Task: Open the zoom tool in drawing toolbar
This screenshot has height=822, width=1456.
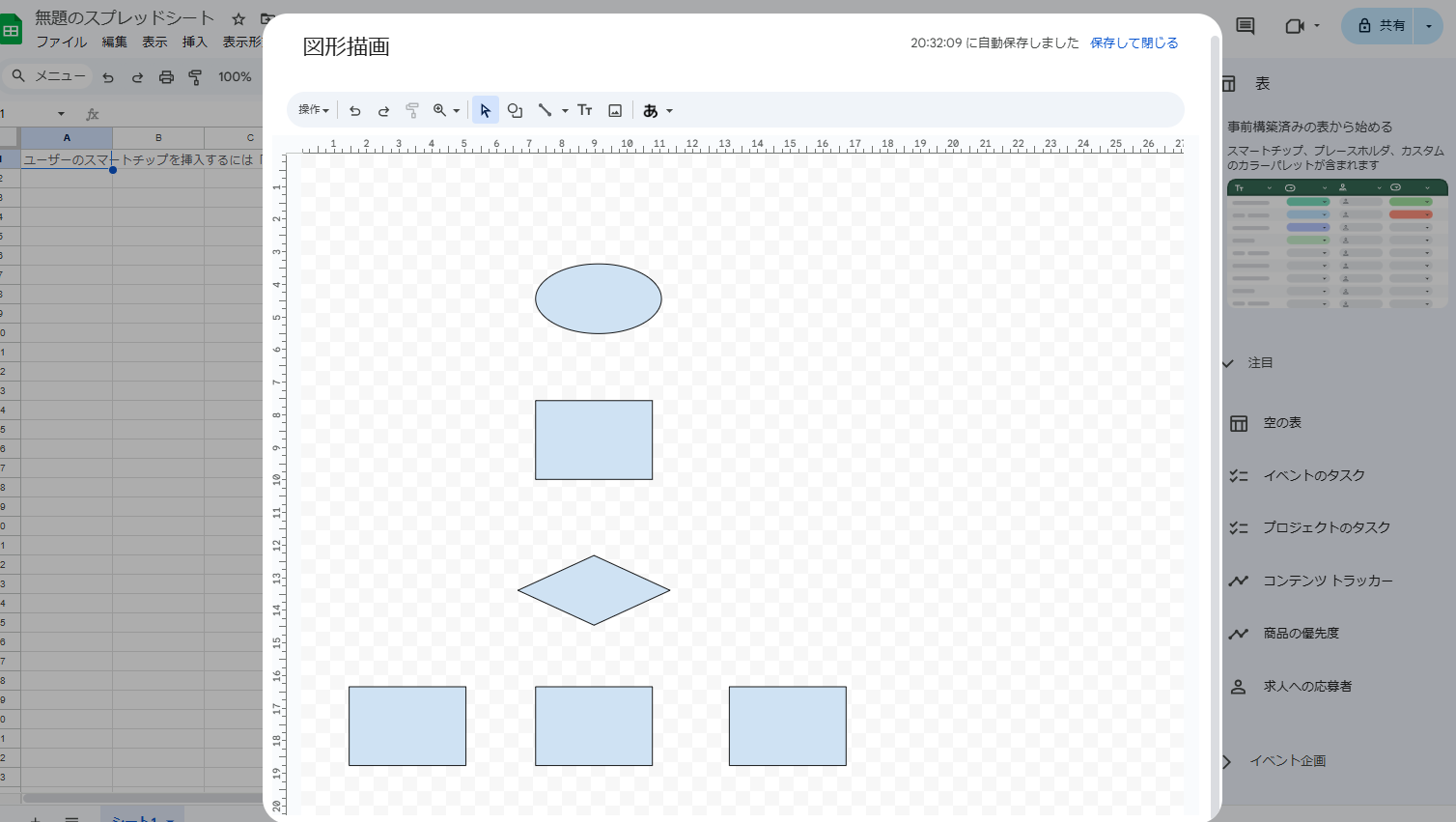Action: [x=440, y=110]
